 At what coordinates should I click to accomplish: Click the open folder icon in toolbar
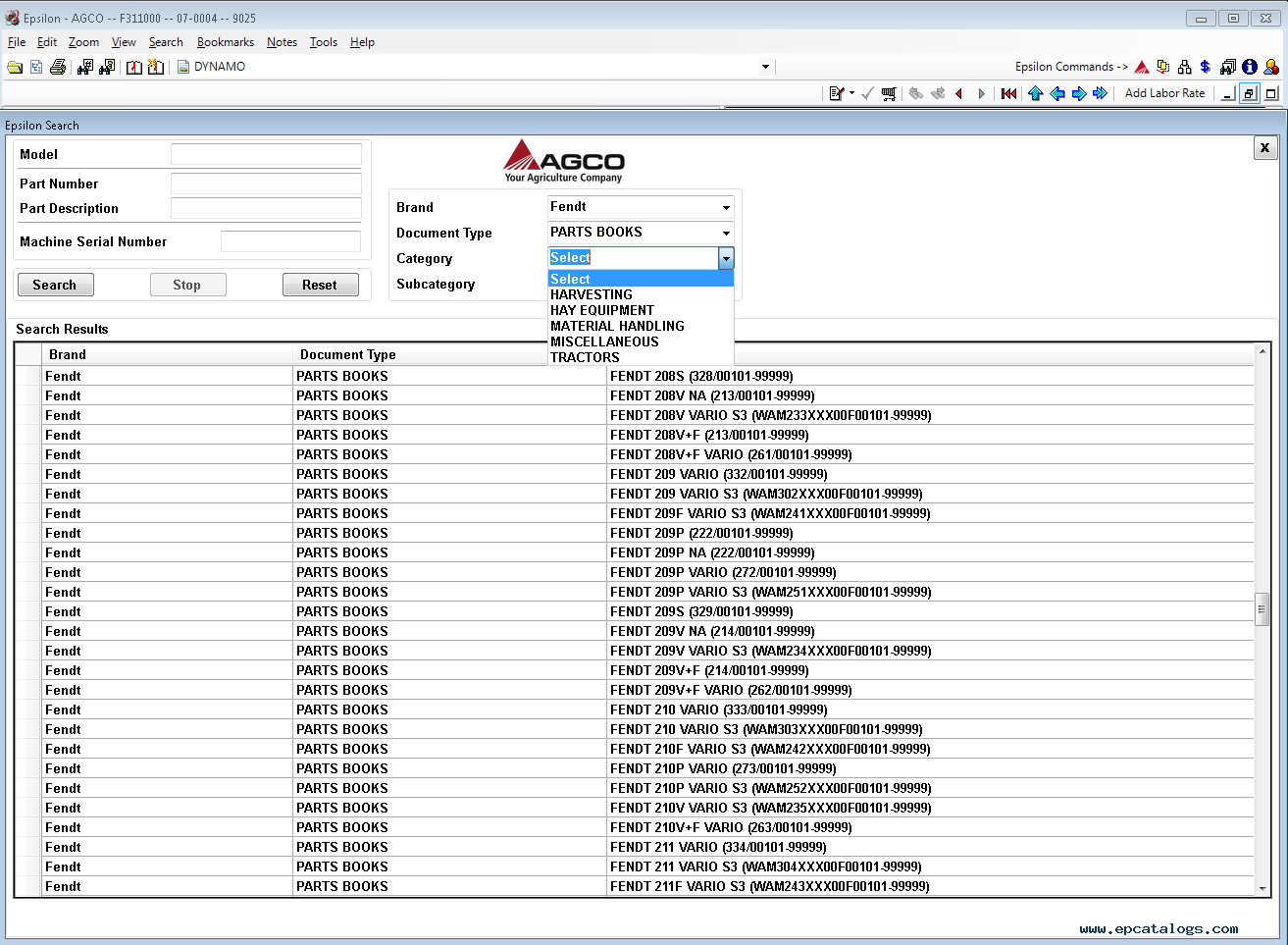[15, 67]
